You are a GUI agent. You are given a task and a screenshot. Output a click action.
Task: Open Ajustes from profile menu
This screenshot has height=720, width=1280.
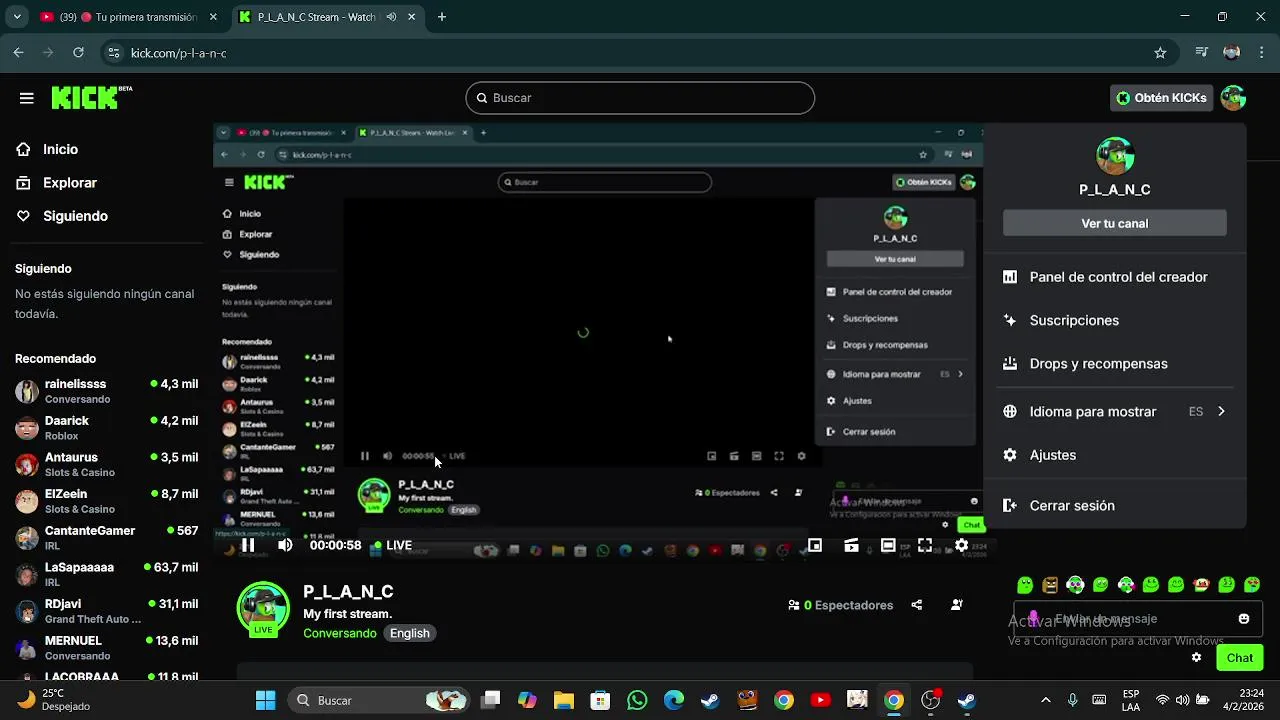(1114, 455)
